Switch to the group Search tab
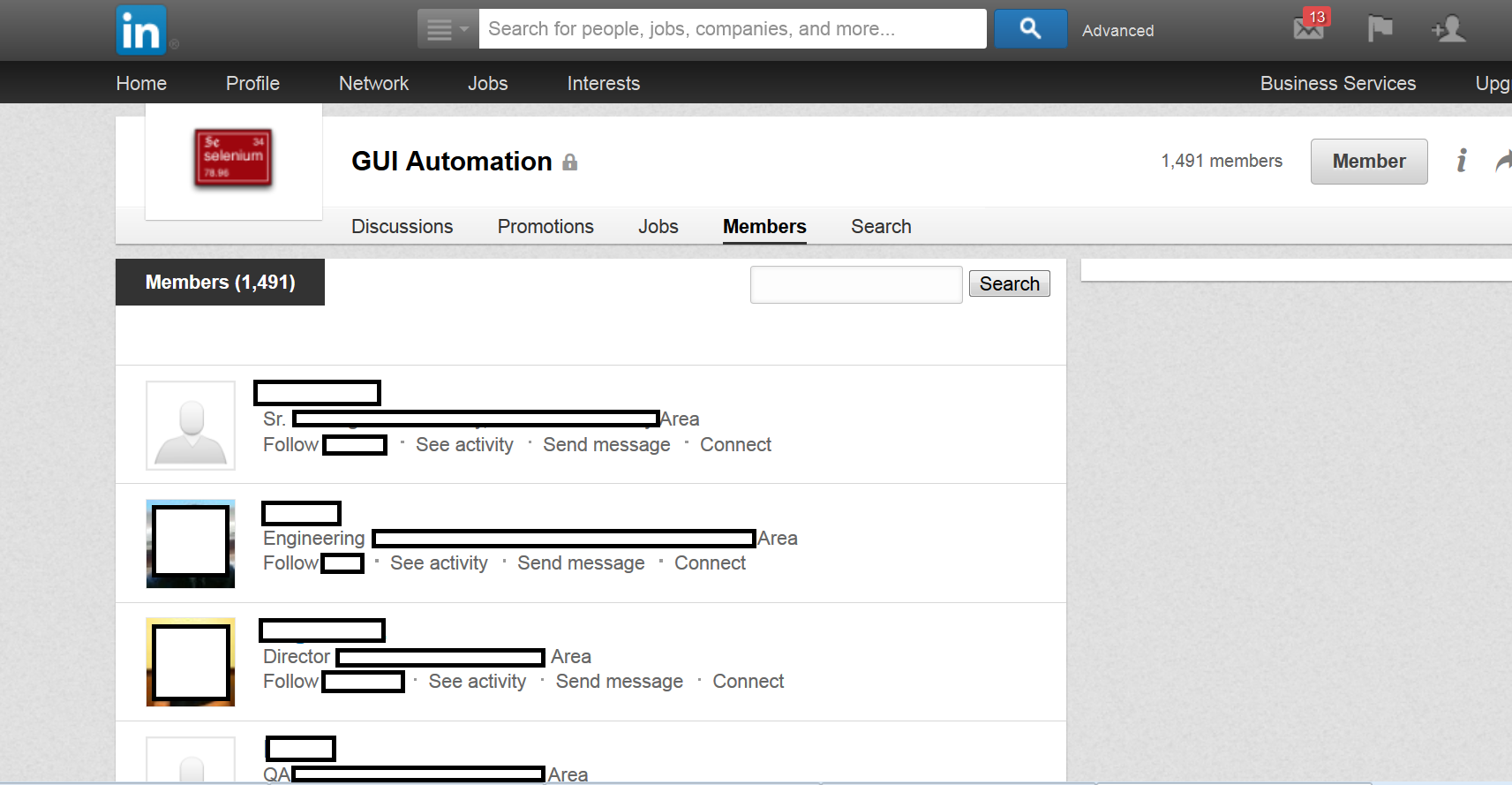 click(881, 226)
